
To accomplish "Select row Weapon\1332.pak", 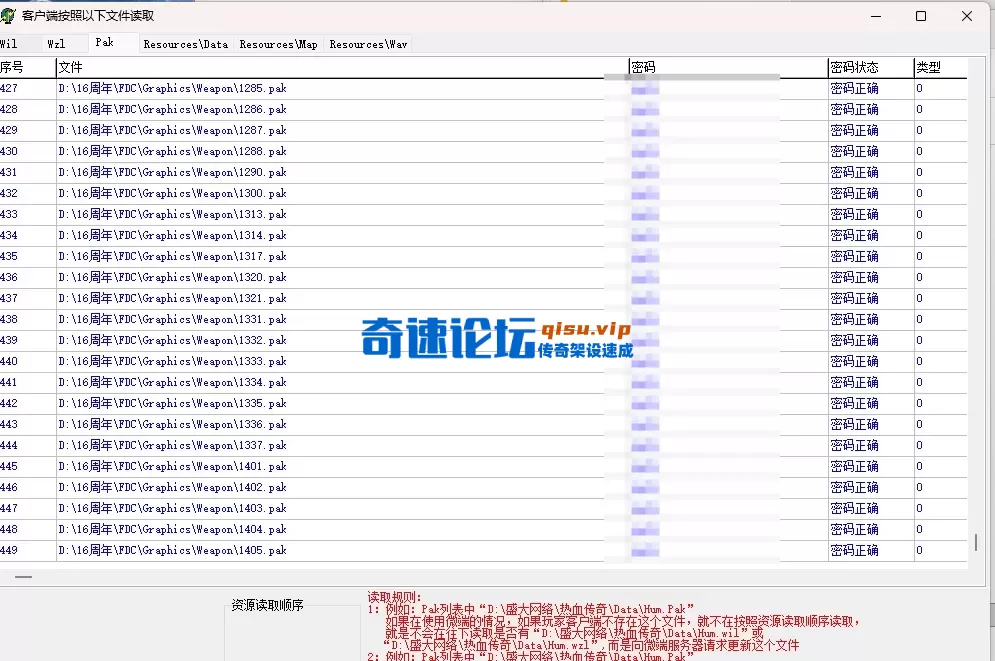I will click(484, 340).
